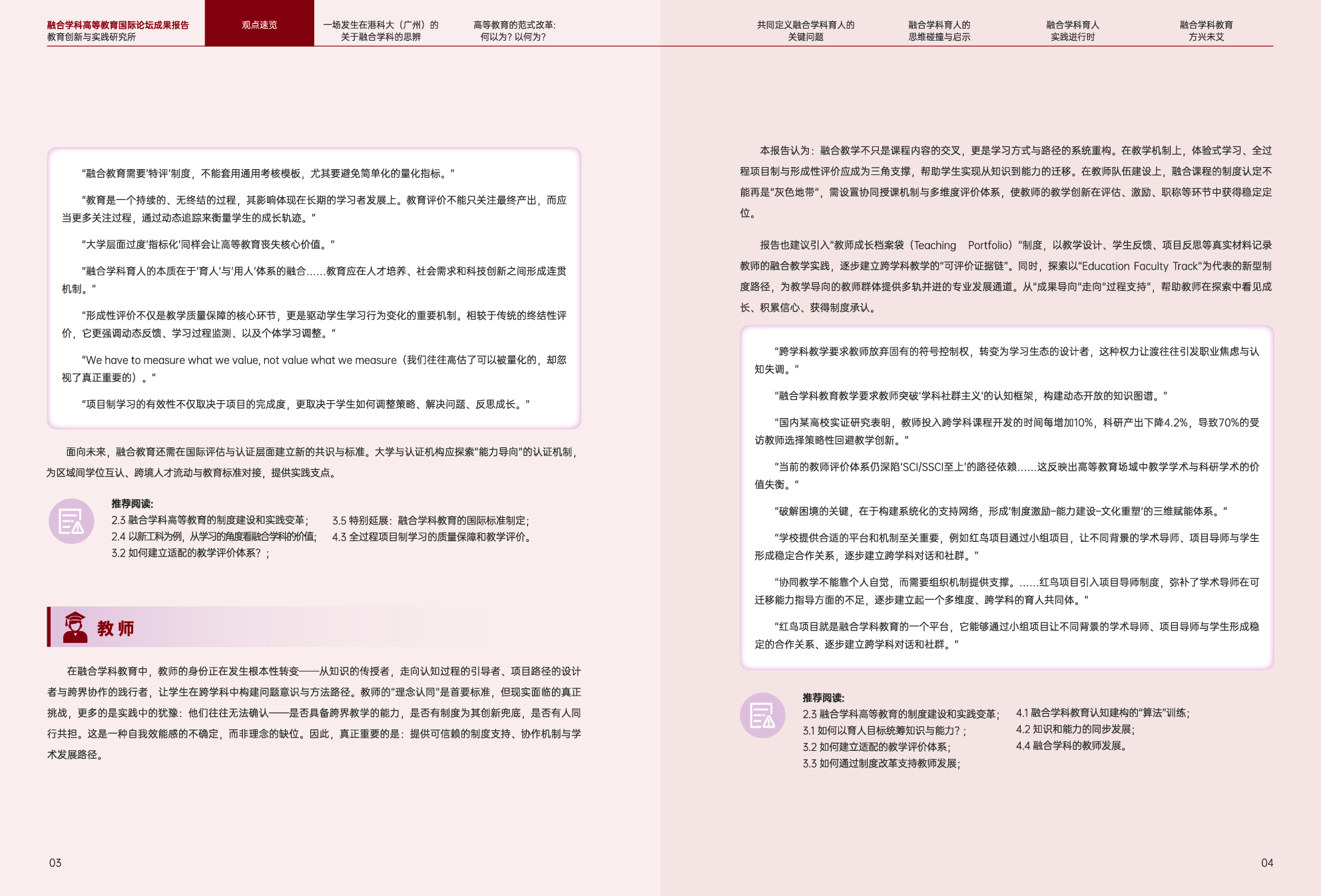Open 3.5 特别延展：融合学科教育的国际标准制定
The width and height of the screenshot is (1321, 896).
click(x=431, y=520)
